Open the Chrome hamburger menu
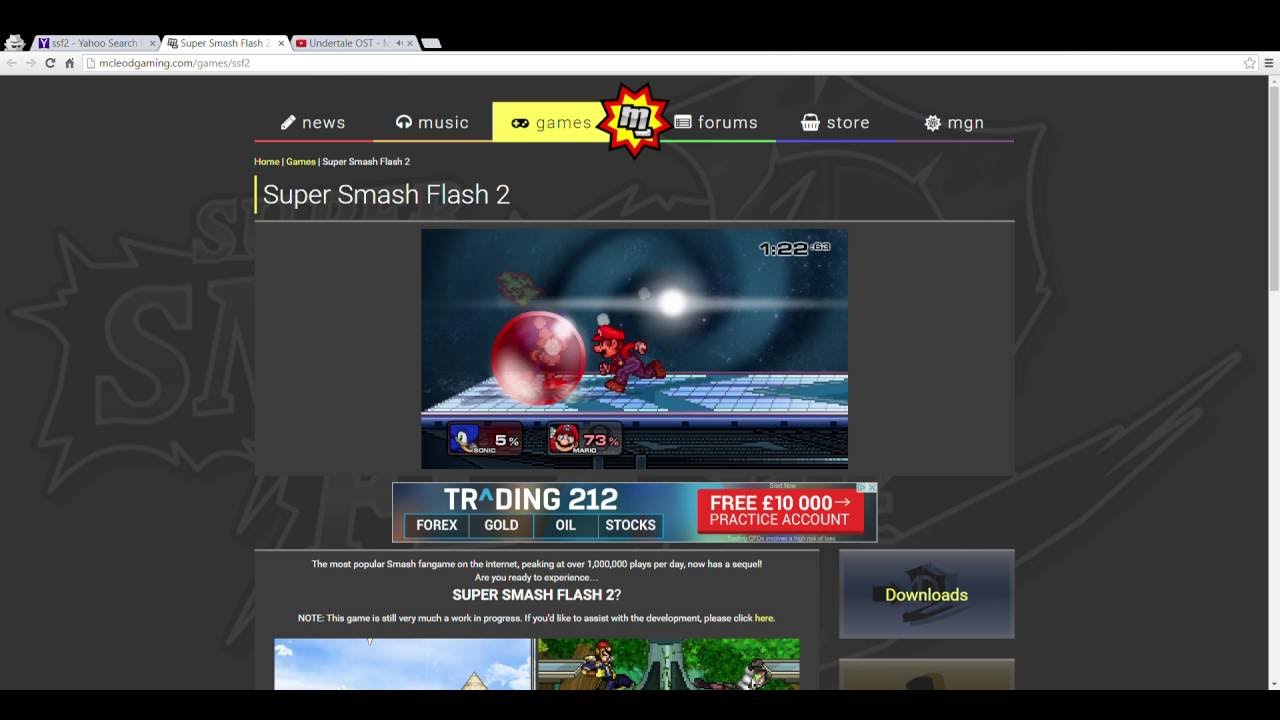Image resolution: width=1280 pixels, height=720 pixels. point(1269,63)
